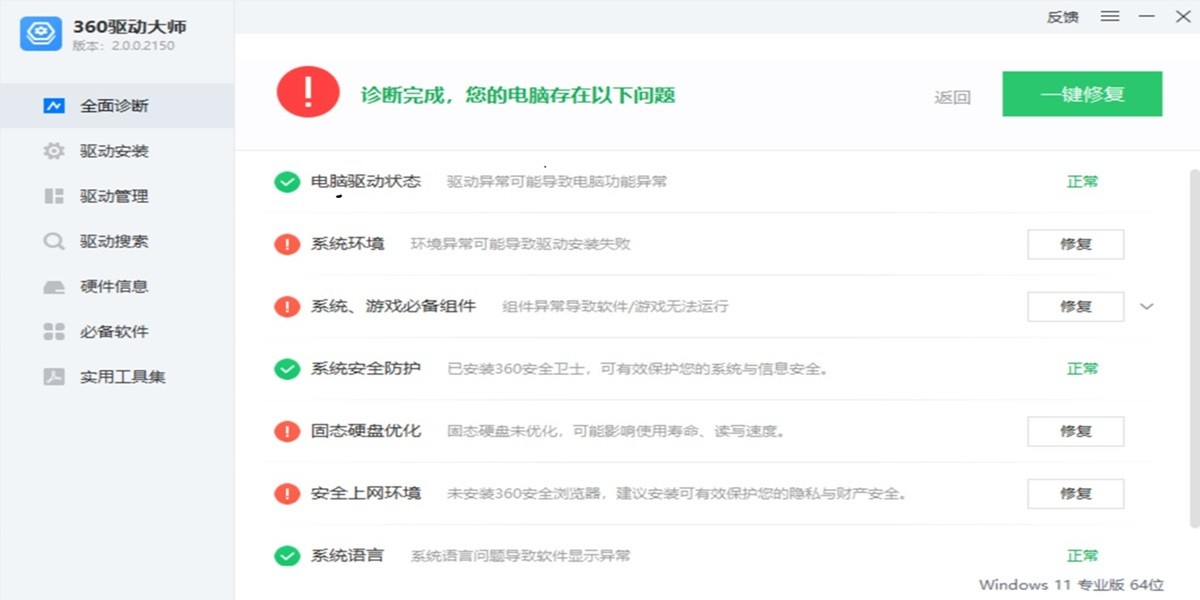This screenshot has height=600, width=1200.
Task: Open the 反馈 feedback link
Action: 1062,16
